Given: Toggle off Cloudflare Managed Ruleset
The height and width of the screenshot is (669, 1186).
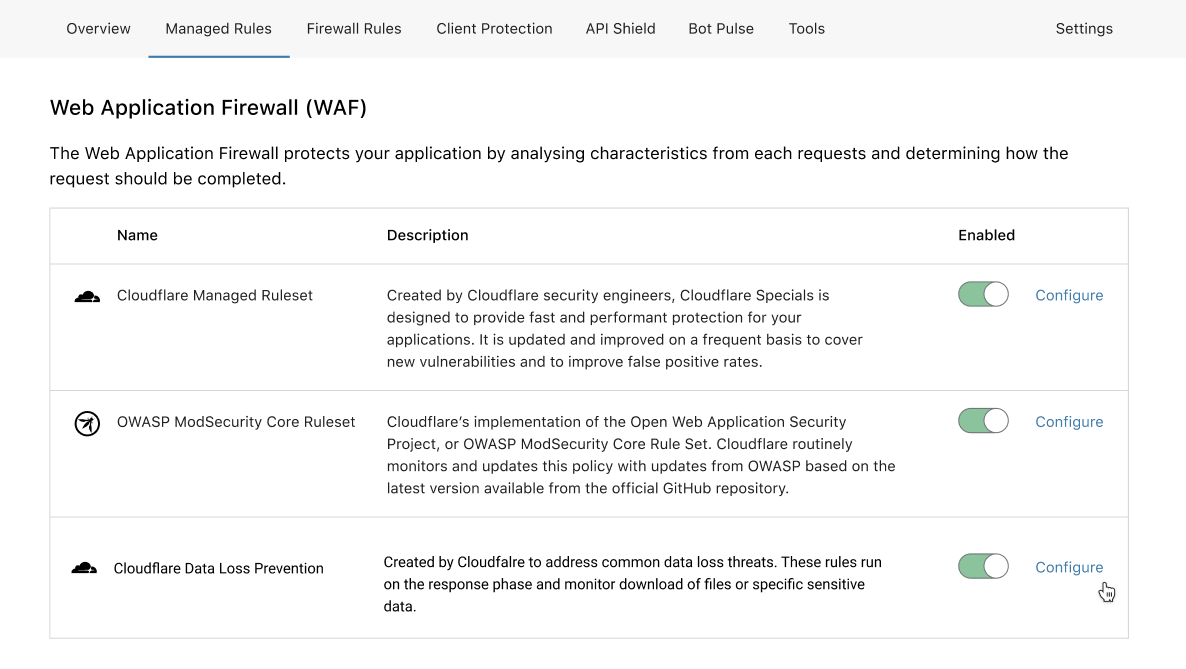Looking at the screenshot, I should [983, 294].
